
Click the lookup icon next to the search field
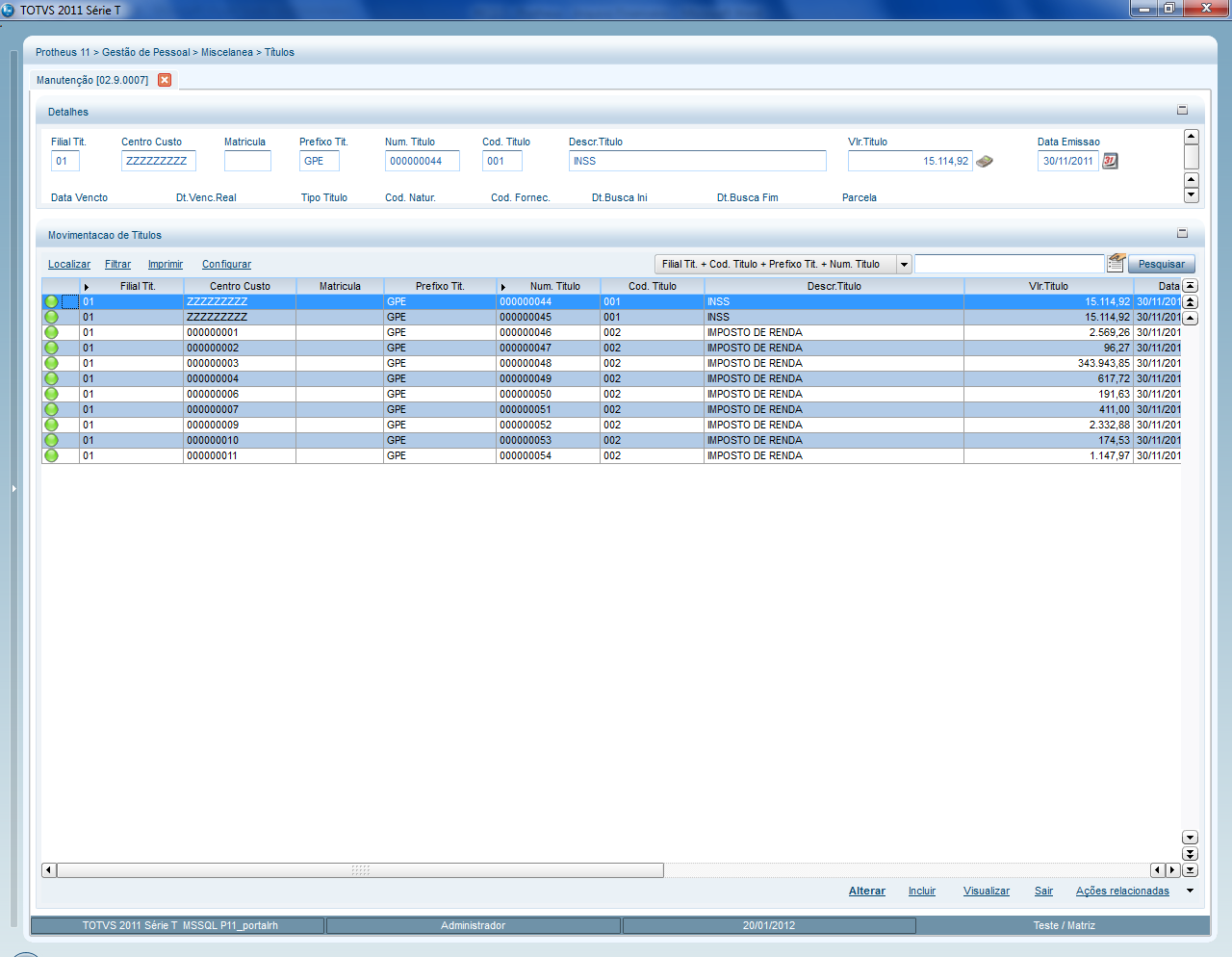coord(1116,263)
